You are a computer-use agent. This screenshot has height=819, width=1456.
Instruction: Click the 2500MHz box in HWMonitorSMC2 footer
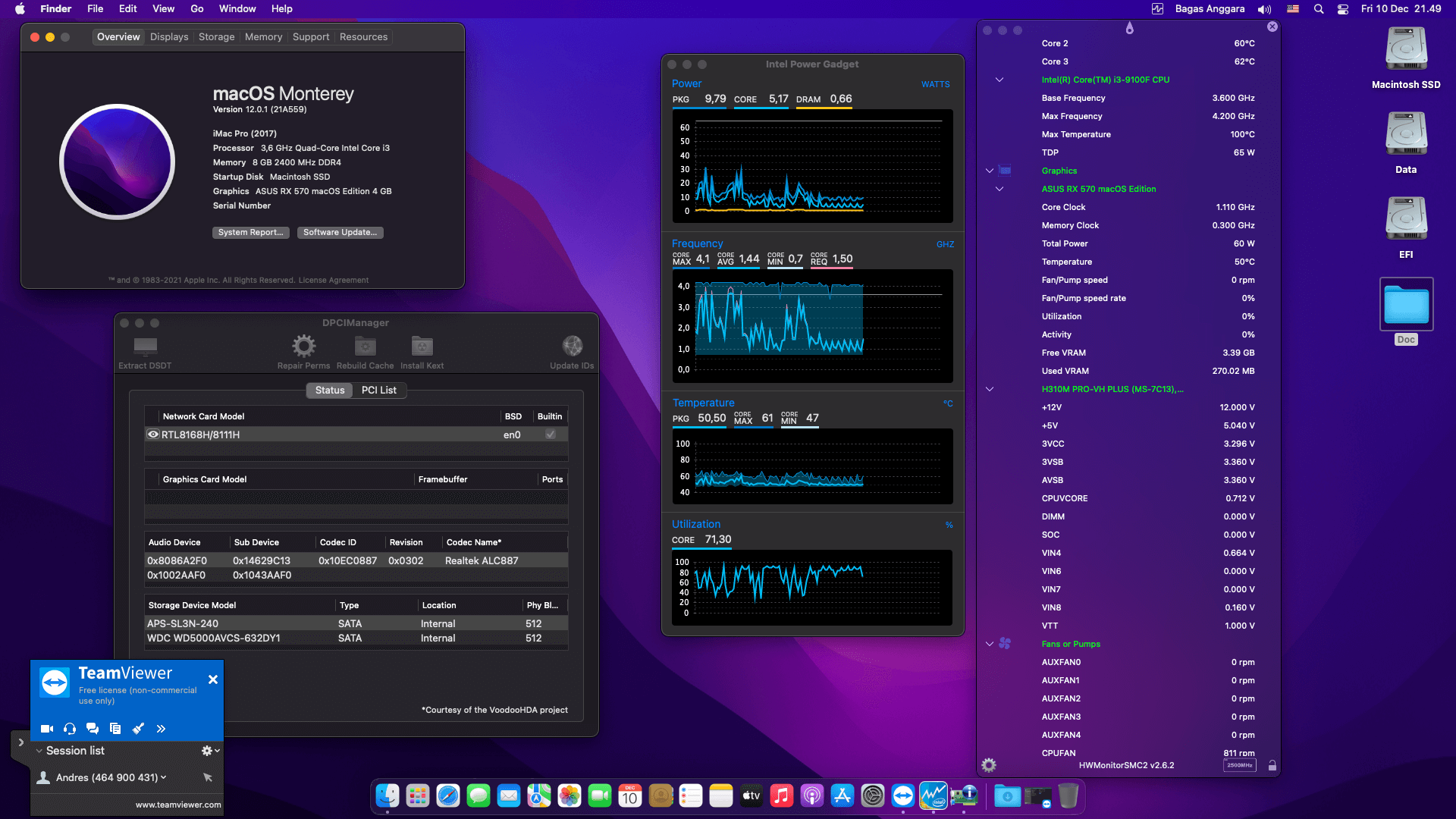pos(1239,765)
